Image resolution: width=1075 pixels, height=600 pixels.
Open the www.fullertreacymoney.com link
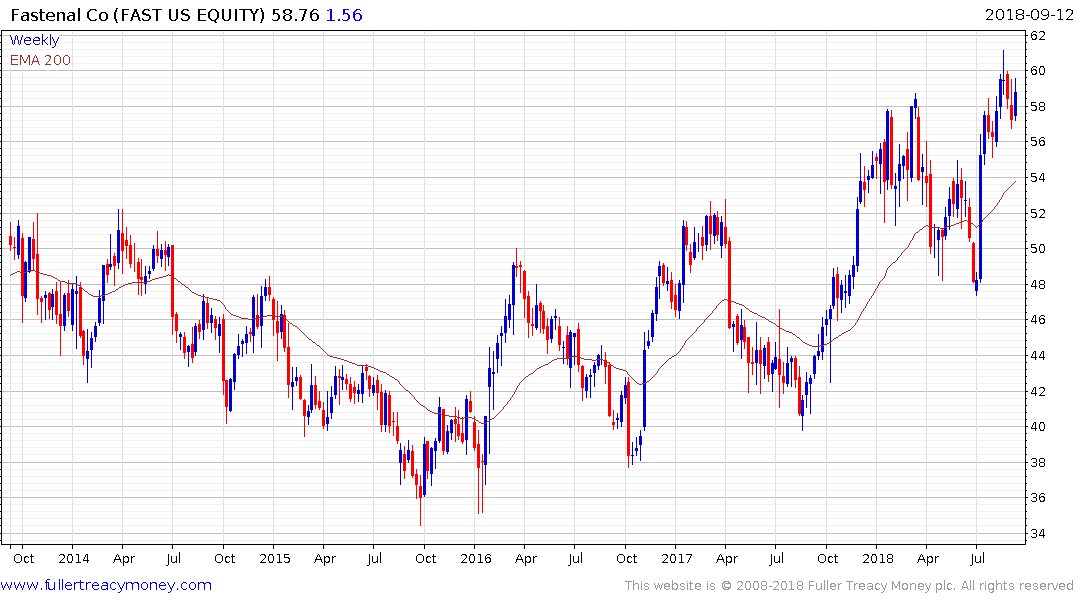click(106, 585)
